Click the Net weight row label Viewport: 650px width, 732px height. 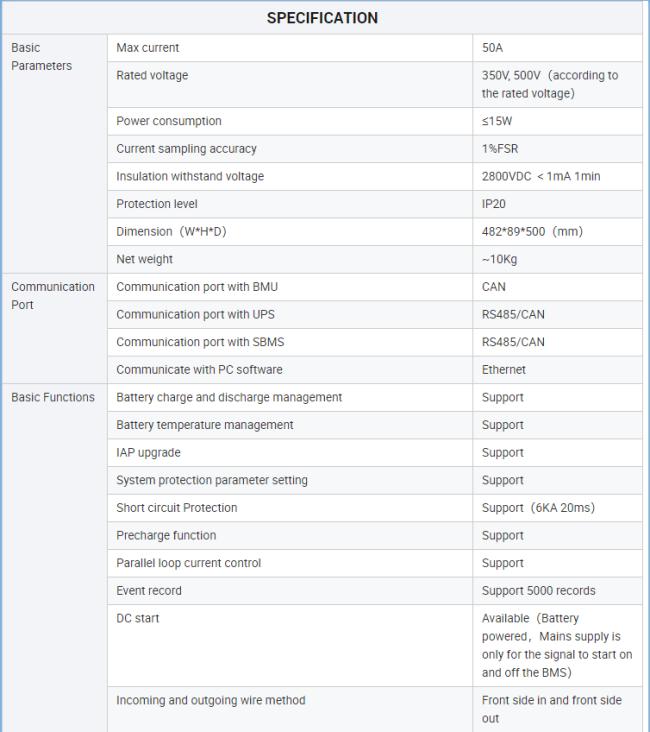(145, 259)
